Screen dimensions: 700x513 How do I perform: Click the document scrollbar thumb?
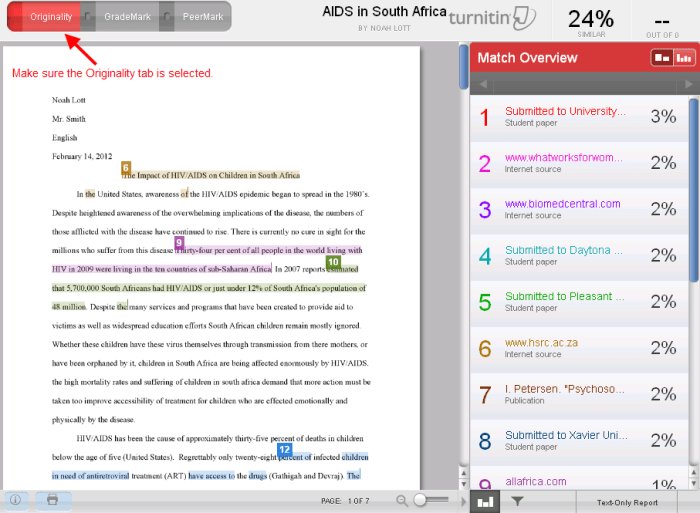tap(463, 67)
